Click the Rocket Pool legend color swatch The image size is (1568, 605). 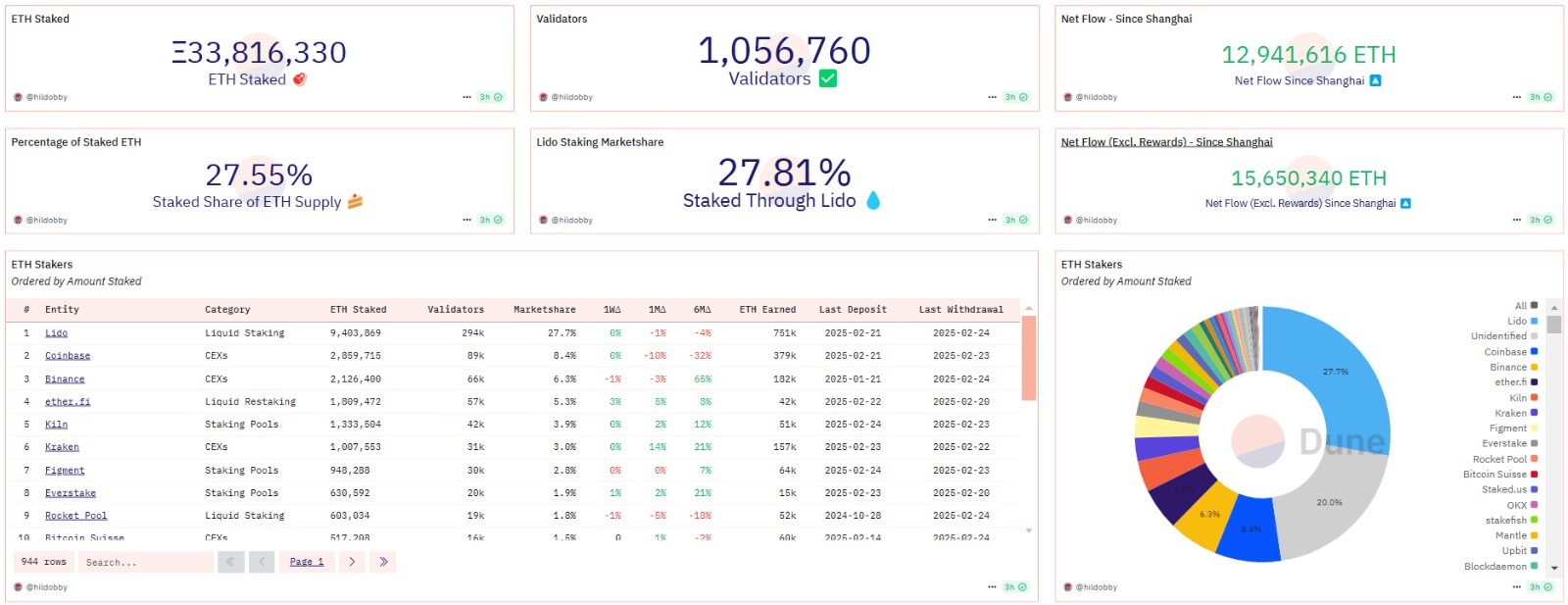(1534, 459)
